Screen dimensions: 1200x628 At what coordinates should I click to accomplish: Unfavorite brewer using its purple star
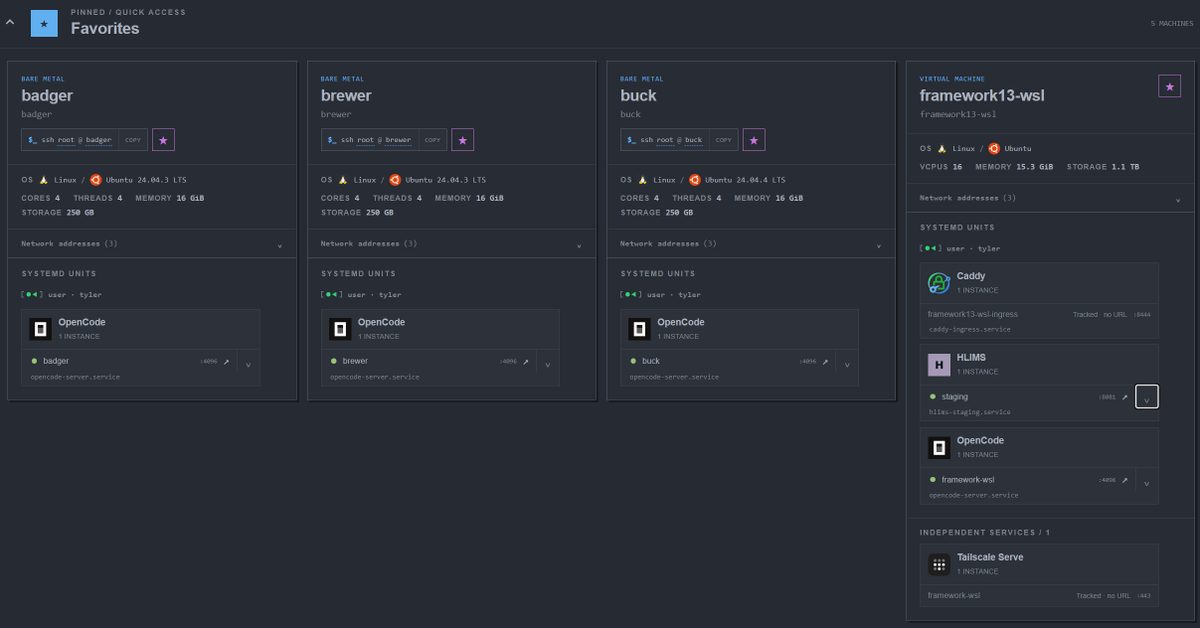pyautogui.click(x=463, y=140)
